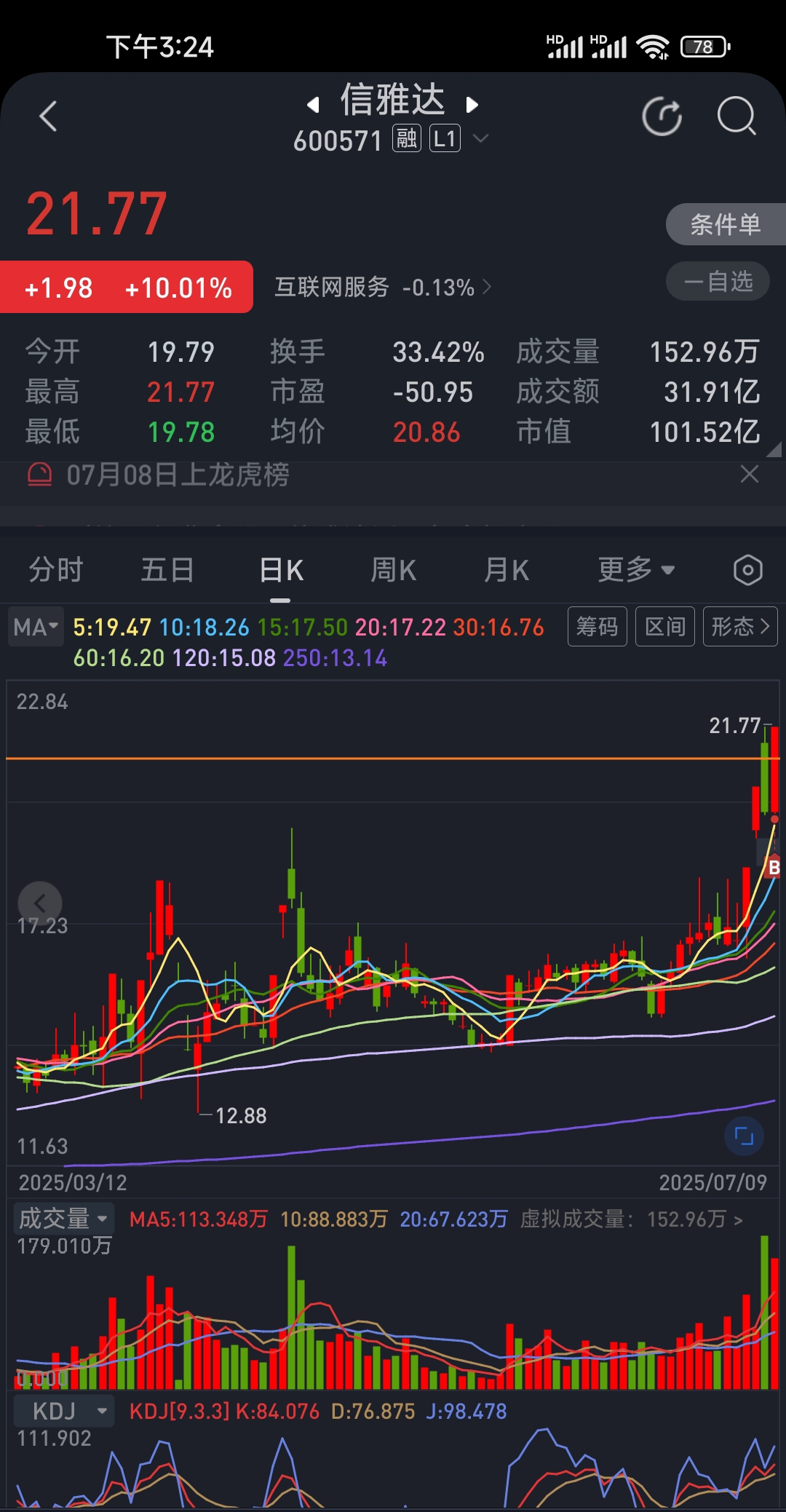Switch to previous stock with left triangle
The width and height of the screenshot is (786, 1512).
[313, 105]
